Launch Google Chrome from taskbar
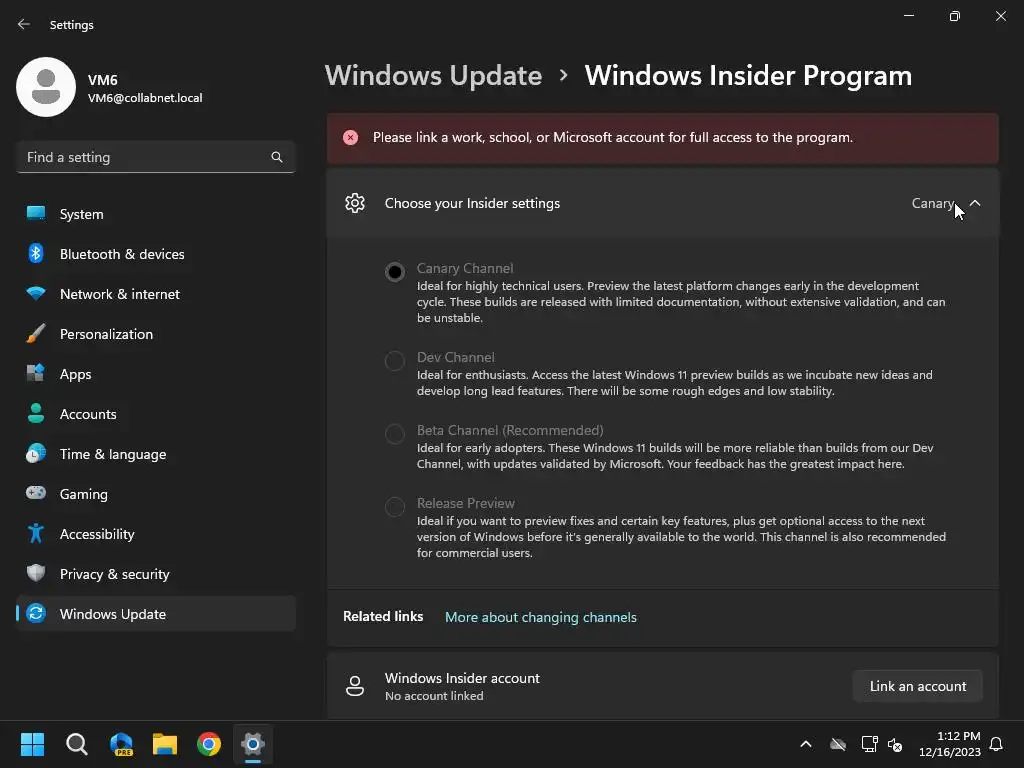1024x768 pixels. pyautogui.click(x=209, y=744)
